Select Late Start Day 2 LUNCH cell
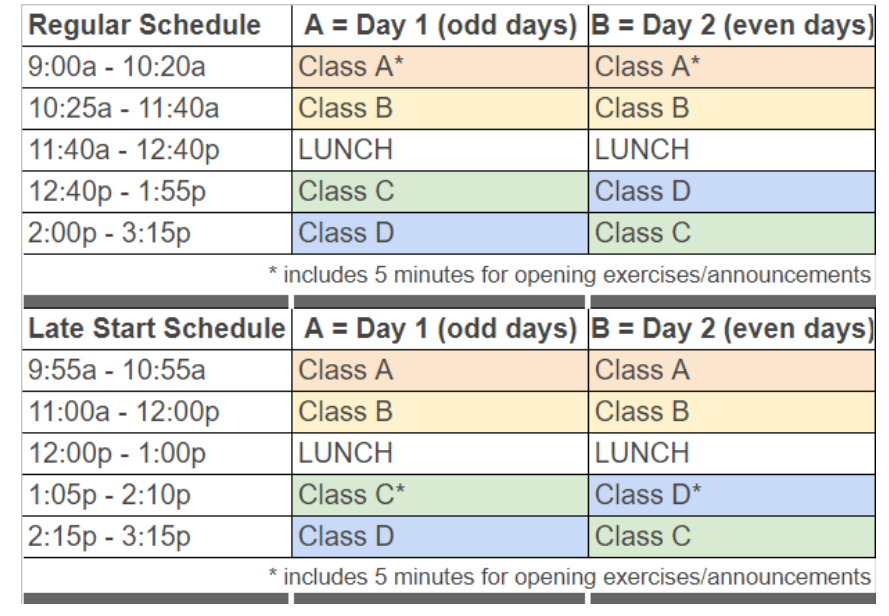The image size is (889, 616). pos(730,452)
